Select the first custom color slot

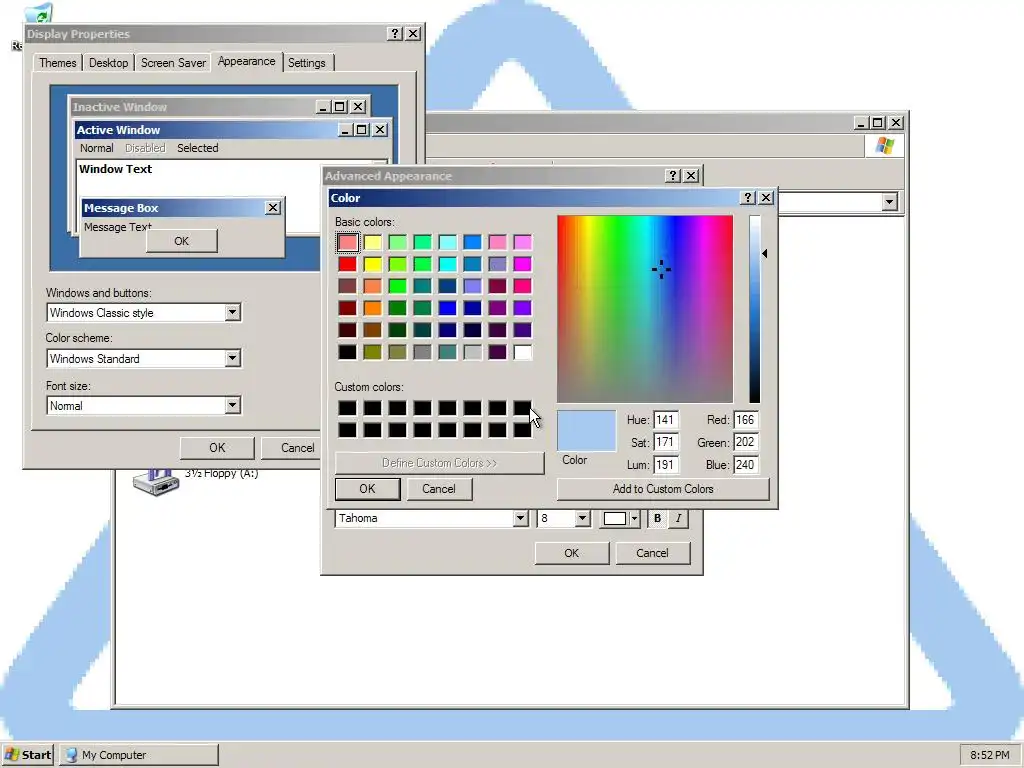[x=347, y=408]
